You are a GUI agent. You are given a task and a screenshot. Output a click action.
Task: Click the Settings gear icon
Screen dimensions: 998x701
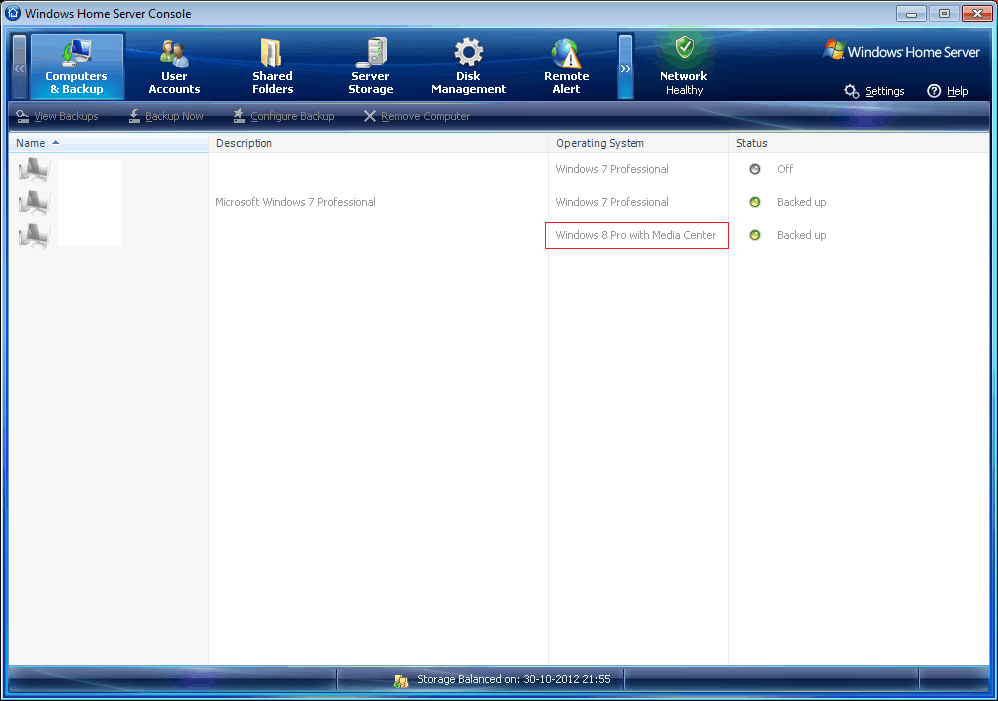tap(852, 91)
